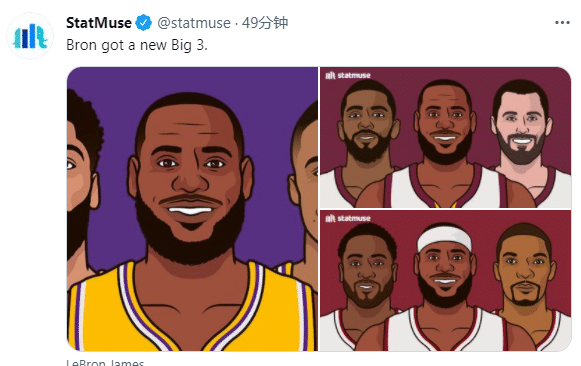Open the StatMuse profile avatar
581x366 pixels.
pyautogui.click(x=30, y=36)
